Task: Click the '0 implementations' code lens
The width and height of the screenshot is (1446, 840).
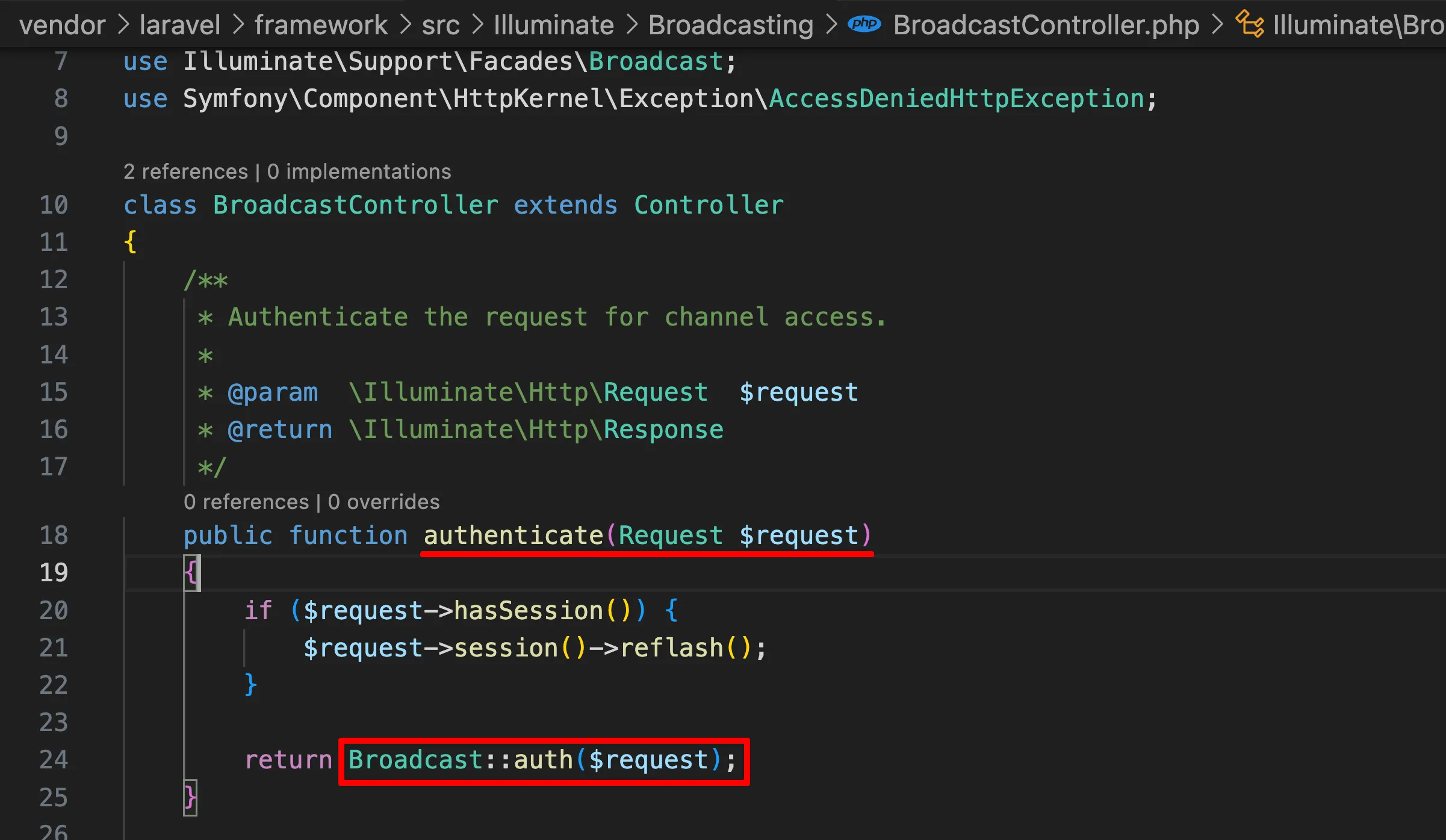Action: 359,171
